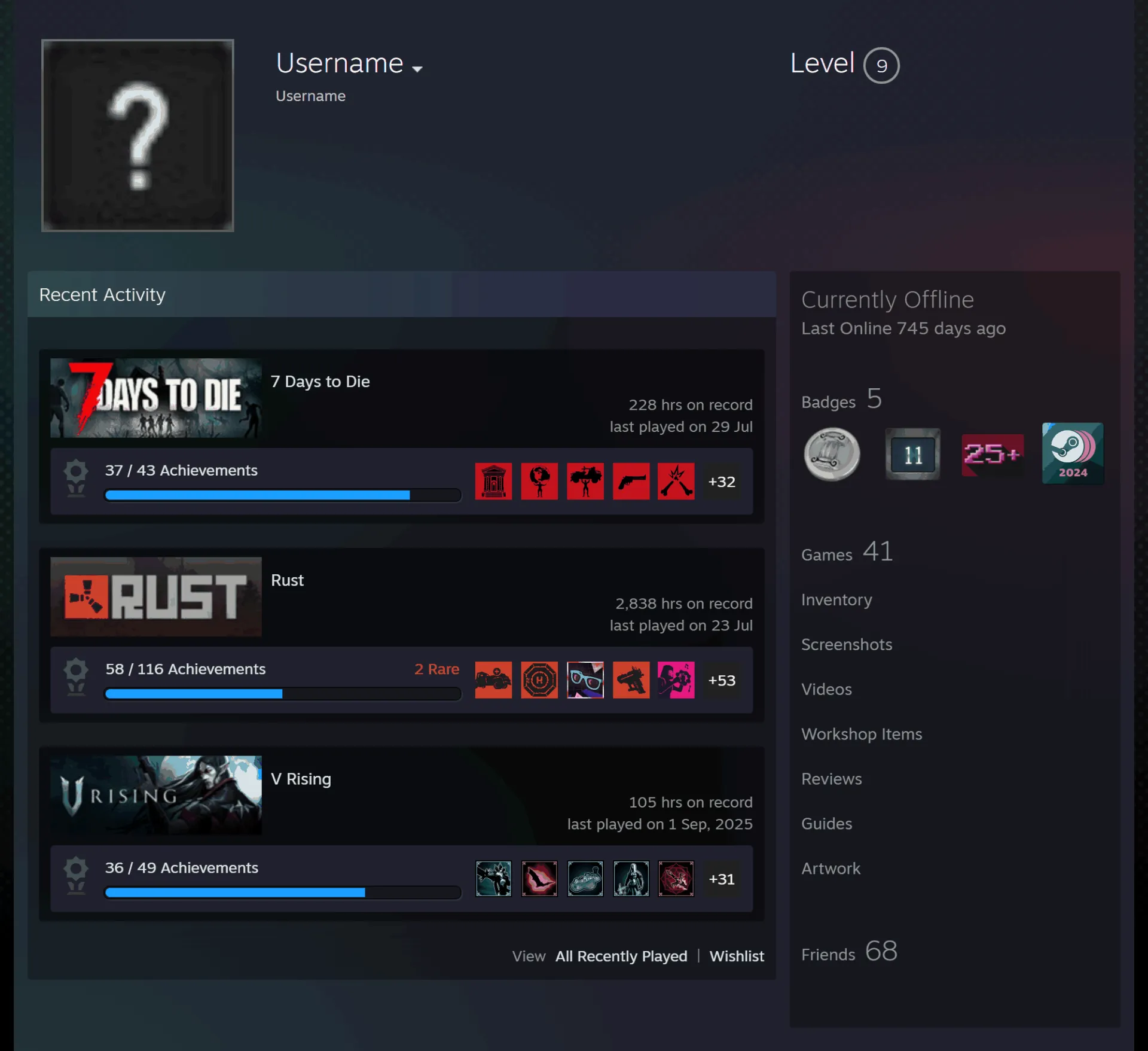1148x1051 pixels.
Task: Click the All Recently Played link
Action: pyautogui.click(x=621, y=956)
